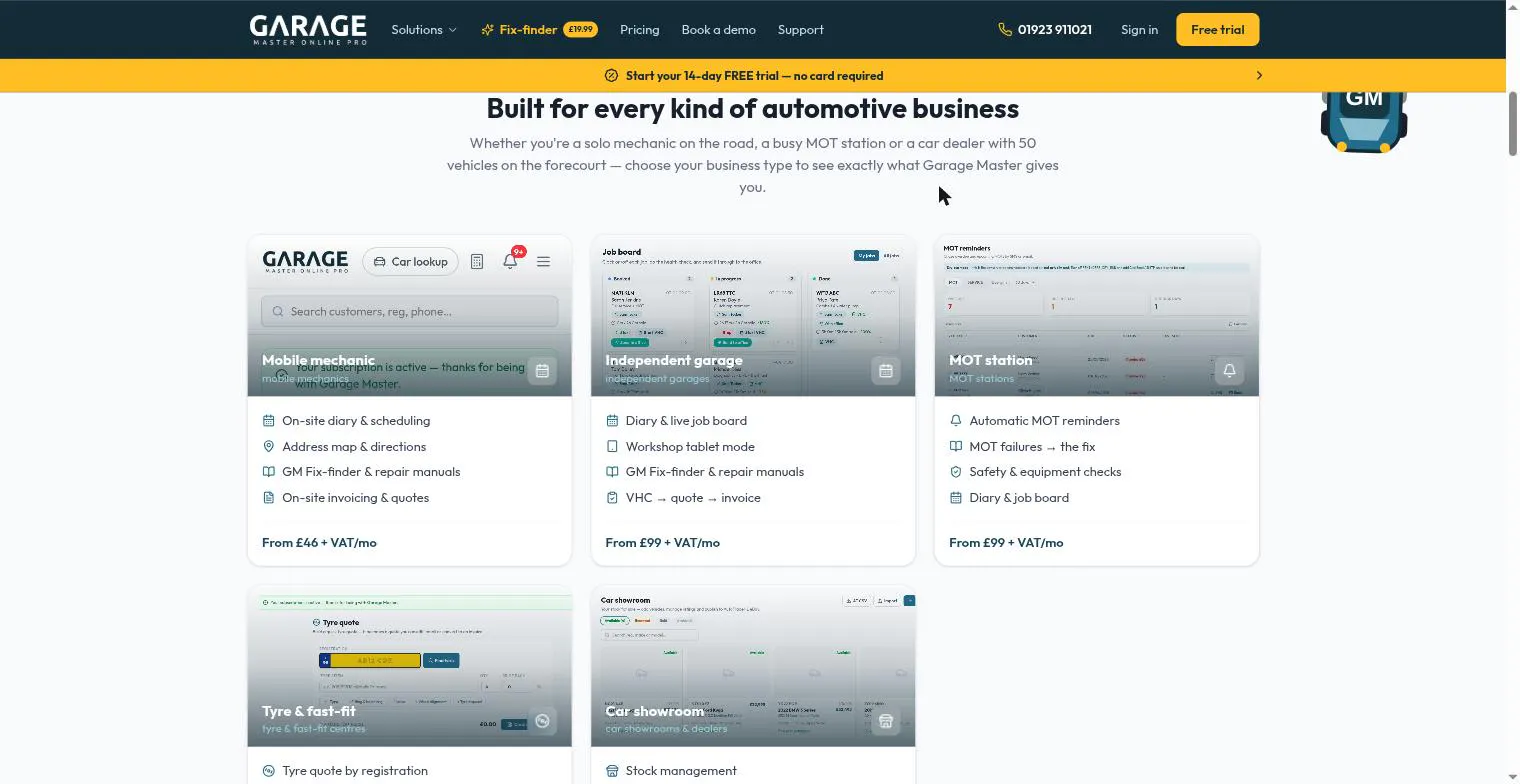This screenshot has height=784, width=1520.
Task: Click Sign in
Action: (x=1139, y=30)
